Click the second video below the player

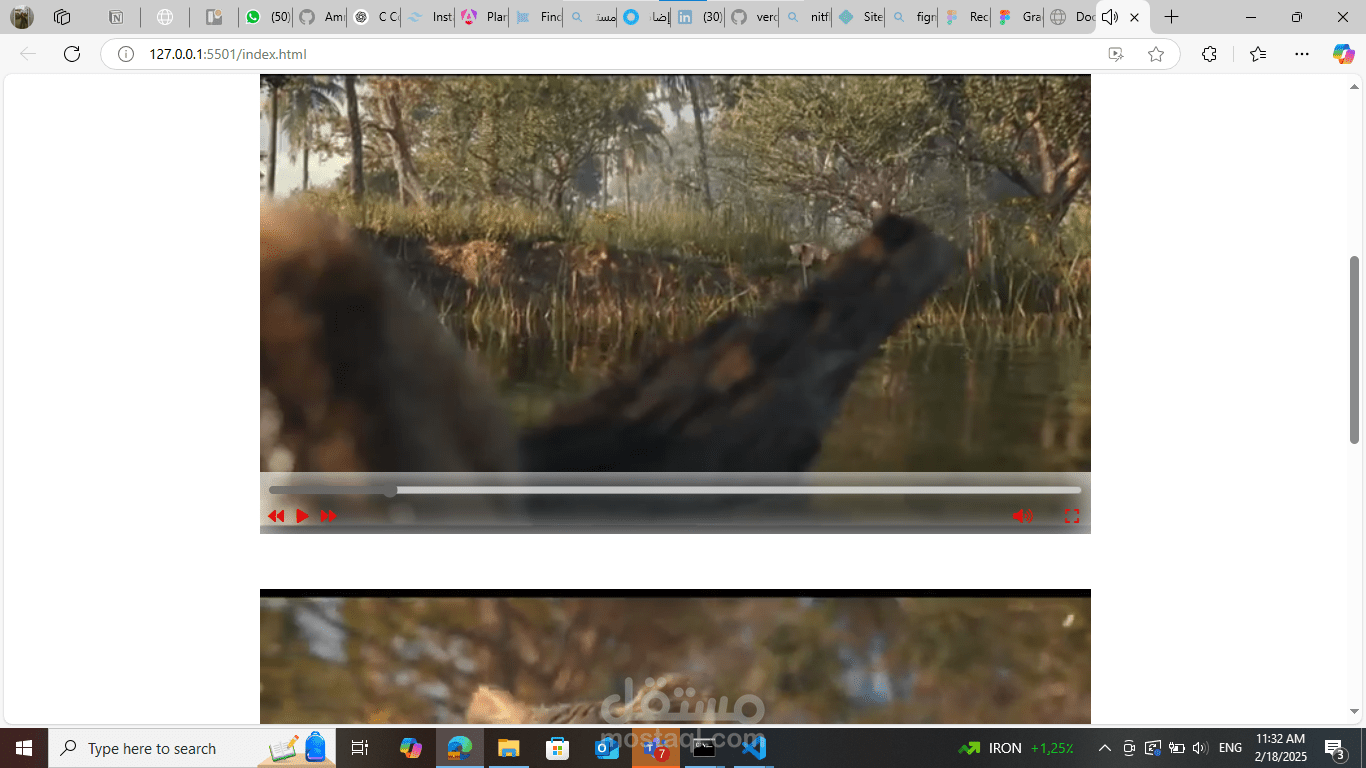tap(675, 656)
